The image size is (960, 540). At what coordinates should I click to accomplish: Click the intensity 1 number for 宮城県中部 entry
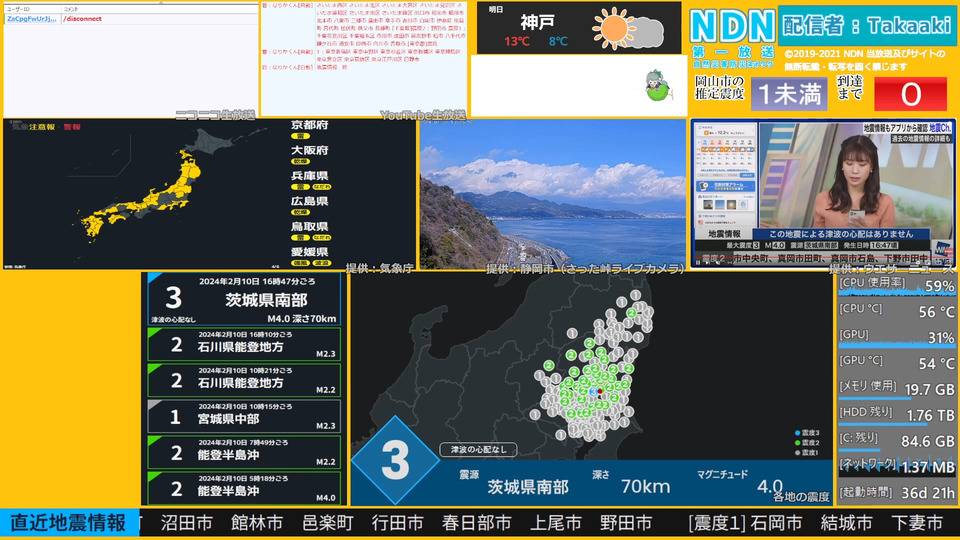[x=175, y=418]
